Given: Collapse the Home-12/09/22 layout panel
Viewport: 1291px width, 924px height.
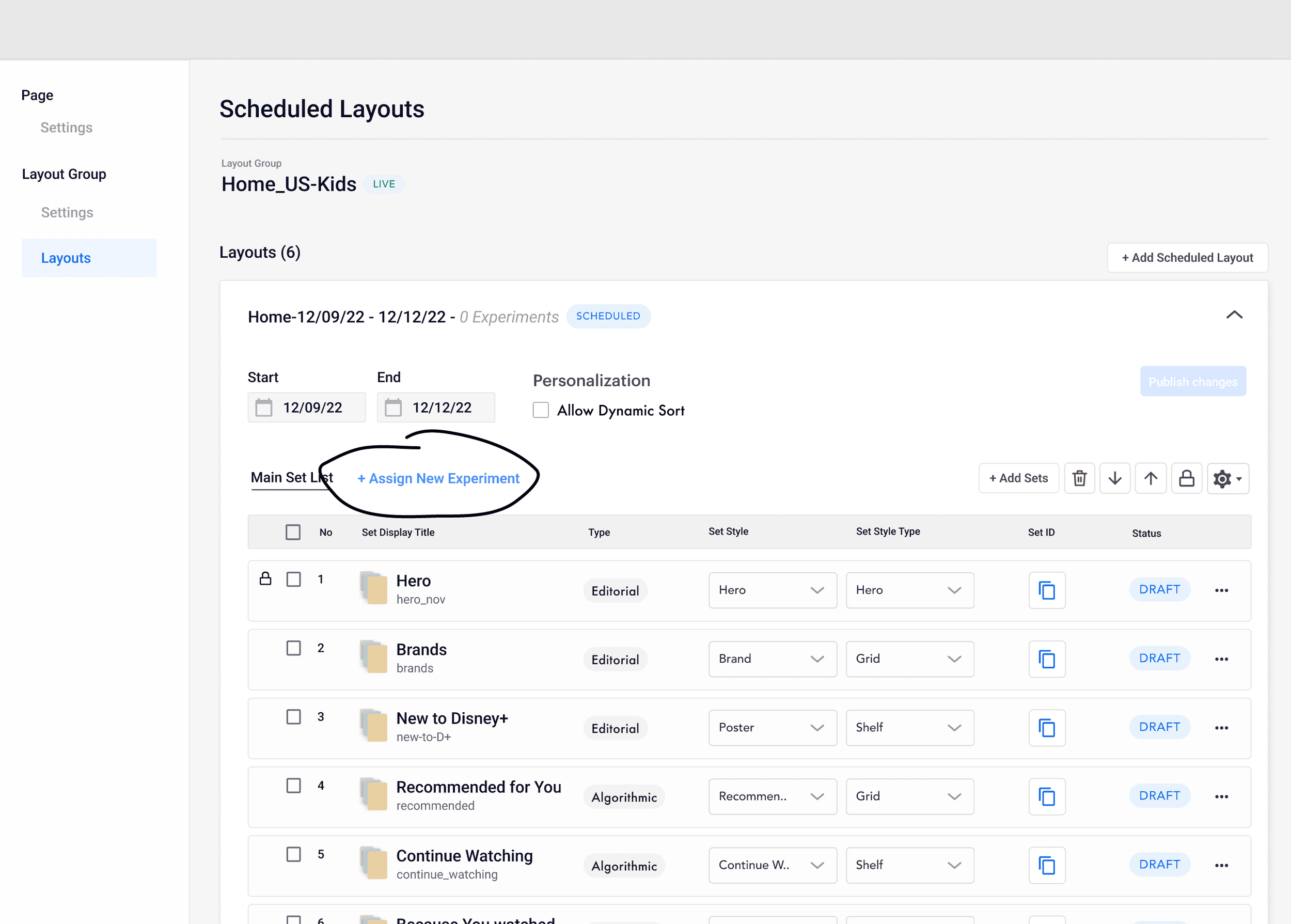Looking at the screenshot, I should click(x=1234, y=315).
